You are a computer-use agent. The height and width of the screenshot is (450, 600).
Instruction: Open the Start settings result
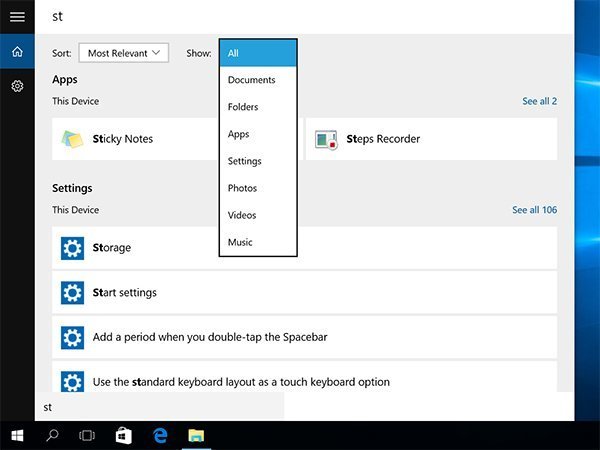305,293
